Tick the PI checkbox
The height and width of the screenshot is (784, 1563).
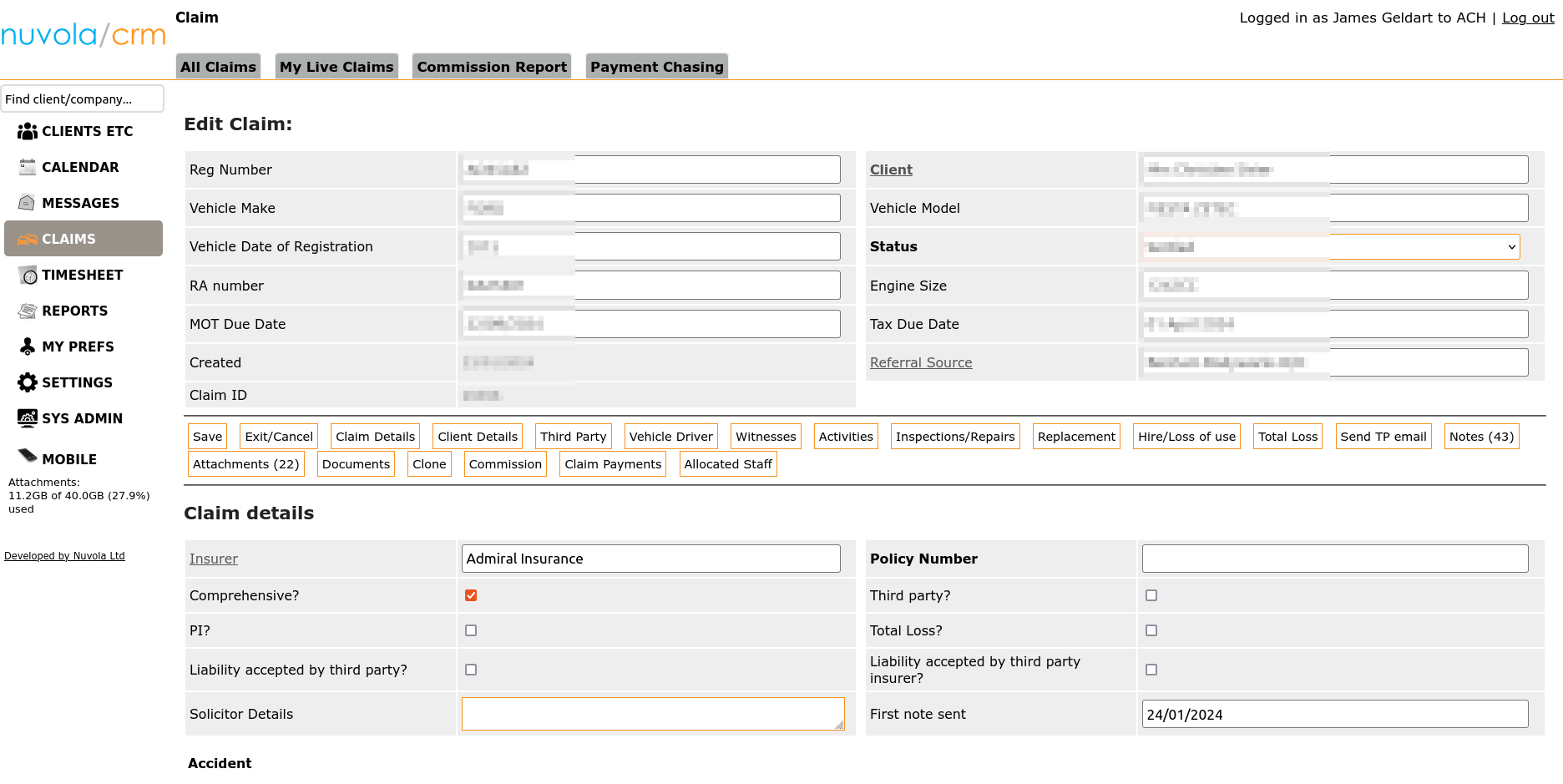471,630
